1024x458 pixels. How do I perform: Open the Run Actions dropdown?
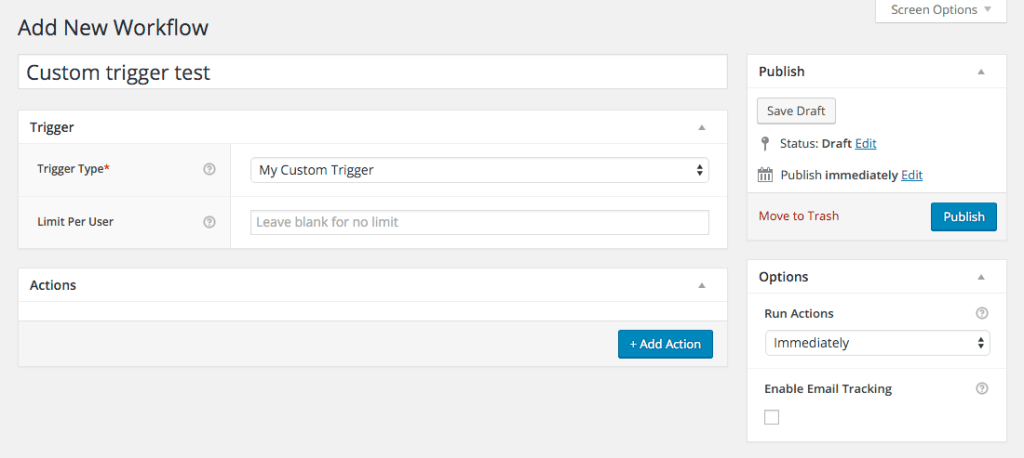[877, 343]
